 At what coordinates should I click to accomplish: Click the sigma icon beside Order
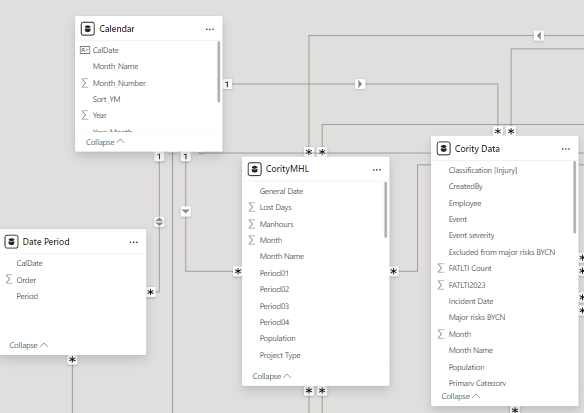(9, 280)
